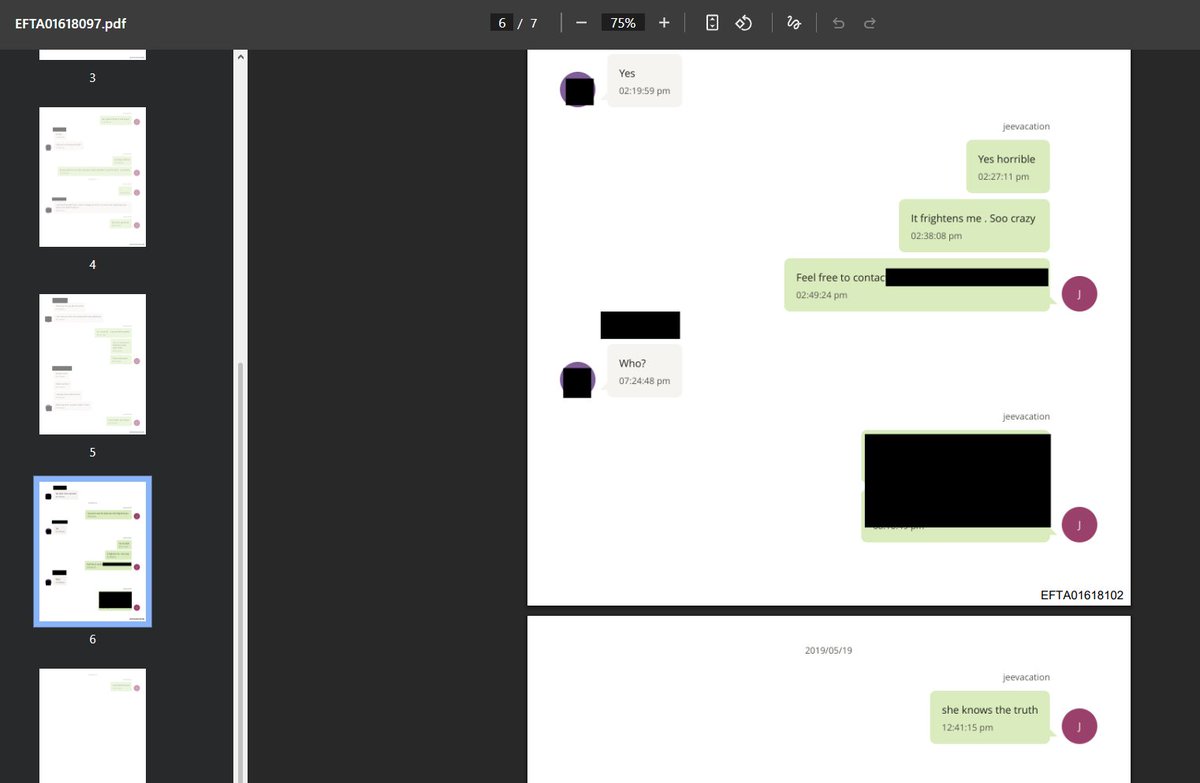Click jeevacation label above 'Yes horrible'
The height and width of the screenshot is (783, 1200).
click(x=1026, y=126)
